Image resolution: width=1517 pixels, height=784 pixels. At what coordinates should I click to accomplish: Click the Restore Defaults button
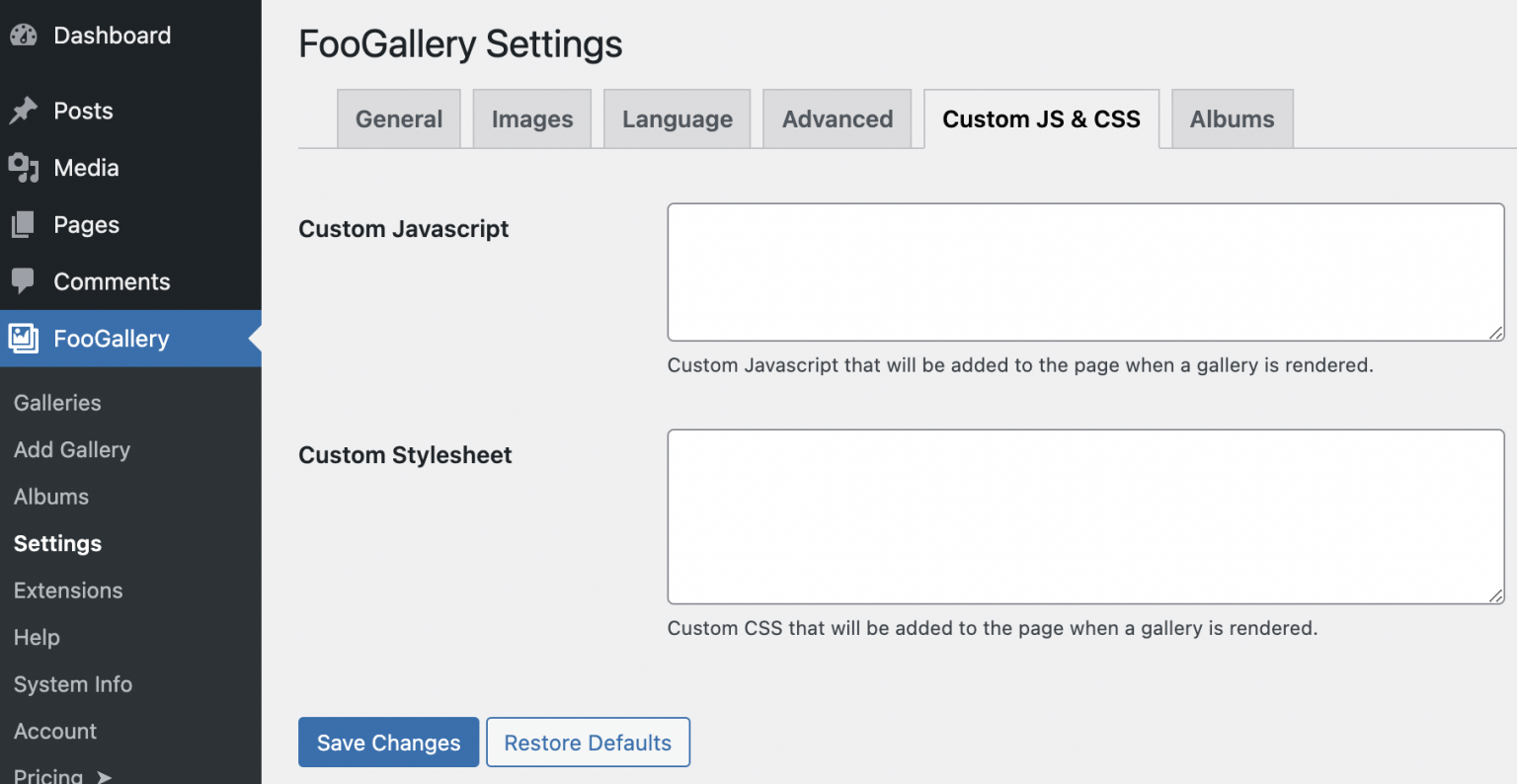coord(588,743)
